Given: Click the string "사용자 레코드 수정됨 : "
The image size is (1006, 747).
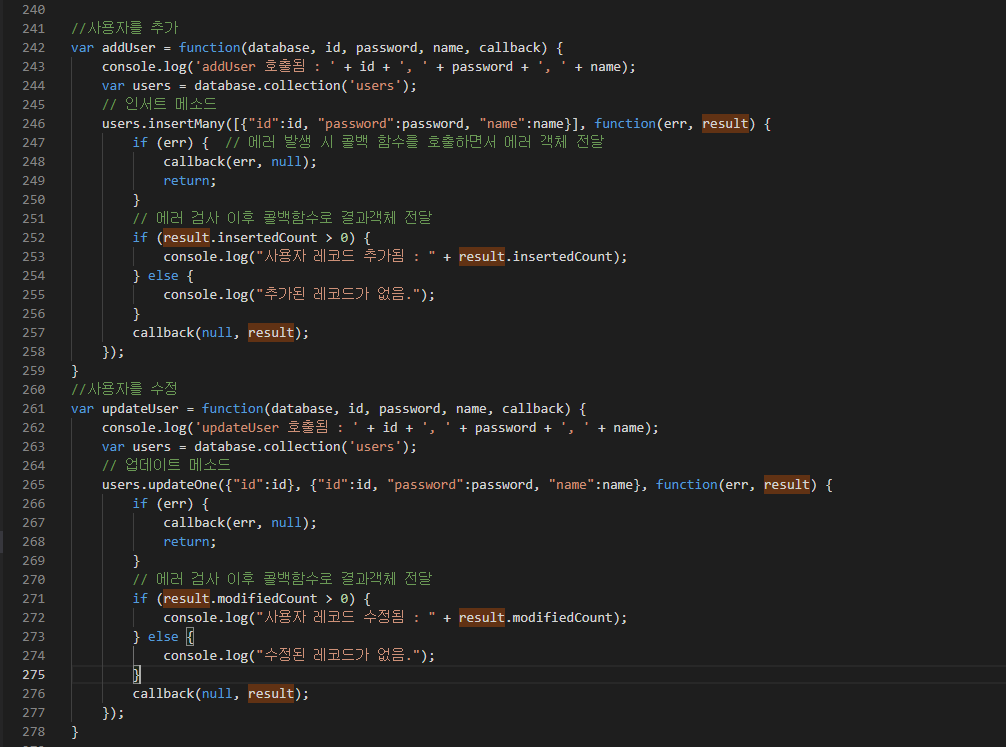Looking at the screenshot, I should click(345, 617).
